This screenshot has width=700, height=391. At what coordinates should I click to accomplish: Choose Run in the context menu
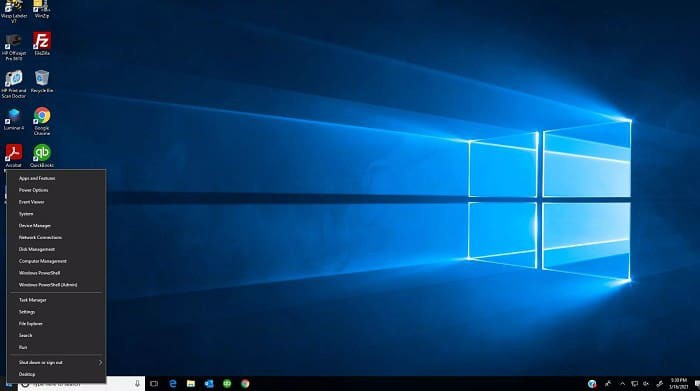56,347
